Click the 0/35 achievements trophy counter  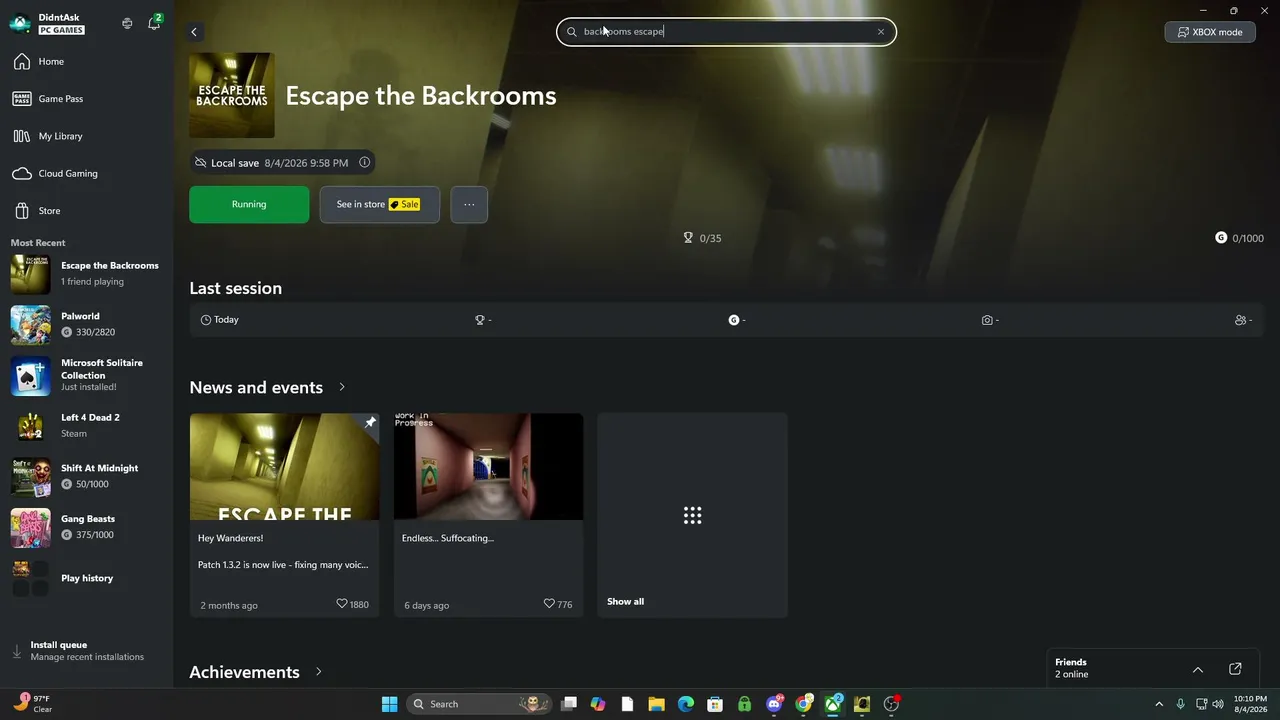click(702, 238)
